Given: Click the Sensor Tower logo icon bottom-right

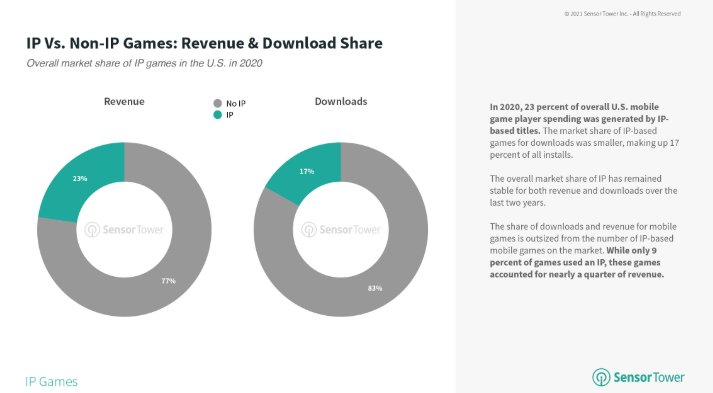Looking at the screenshot, I should pyautogui.click(x=601, y=378).
